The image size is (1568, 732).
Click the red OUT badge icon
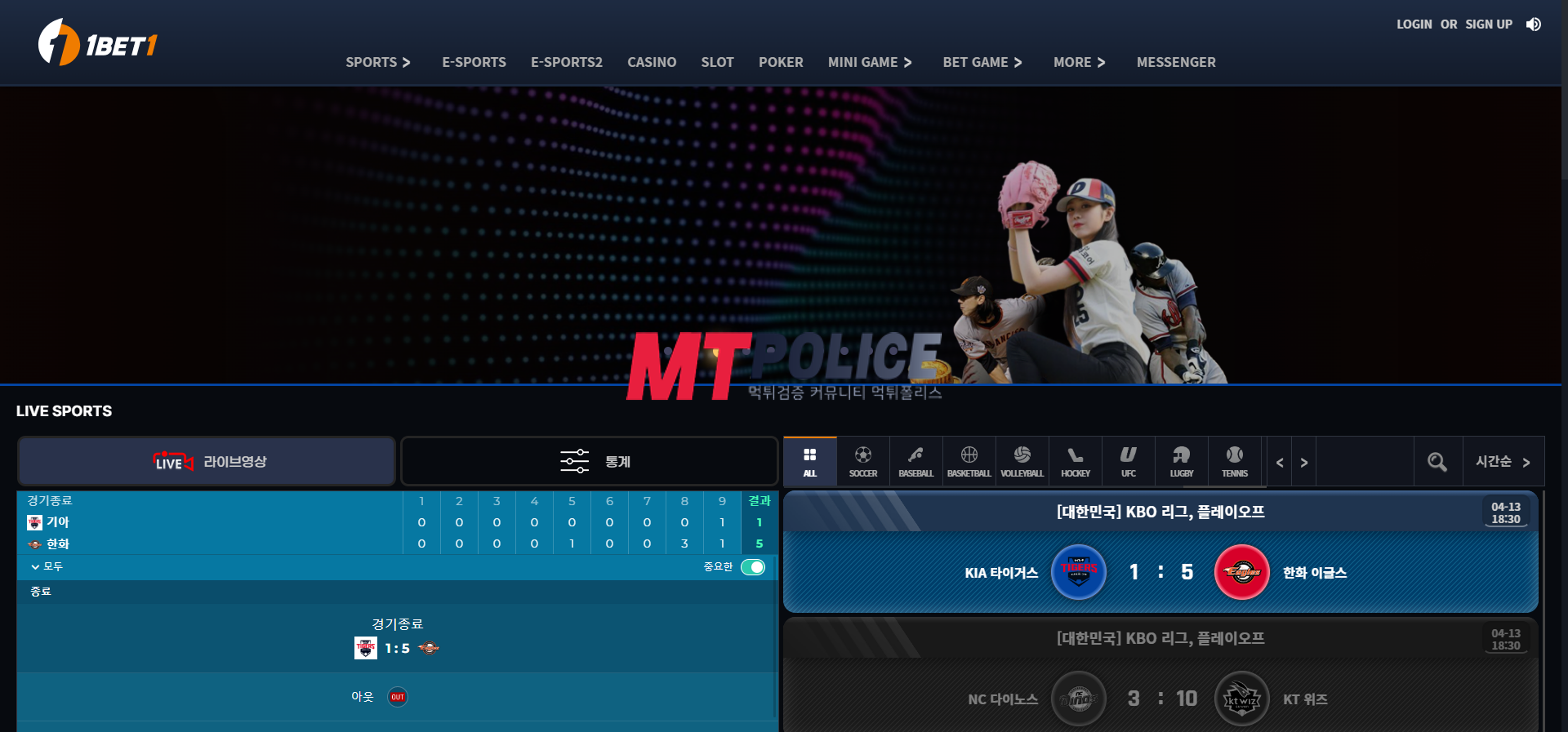point(397,697)
